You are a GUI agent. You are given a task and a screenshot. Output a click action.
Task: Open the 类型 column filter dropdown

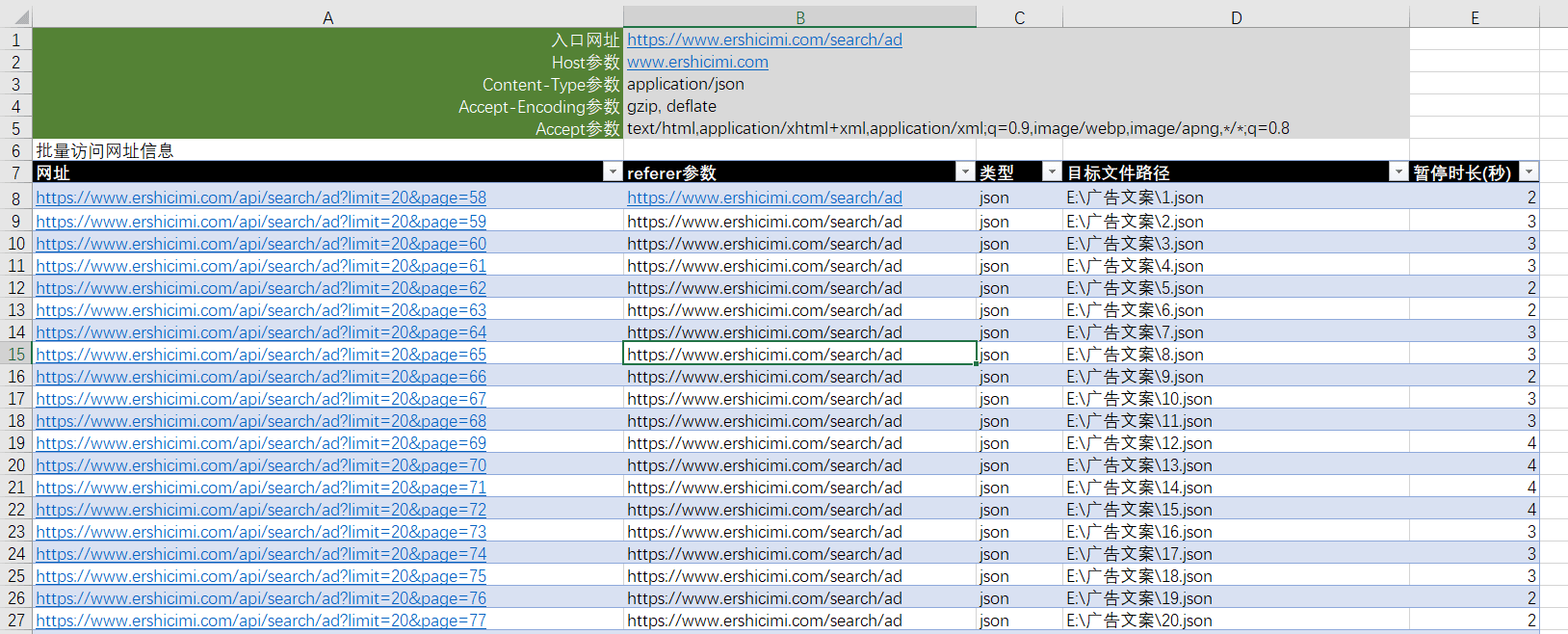1051,172
